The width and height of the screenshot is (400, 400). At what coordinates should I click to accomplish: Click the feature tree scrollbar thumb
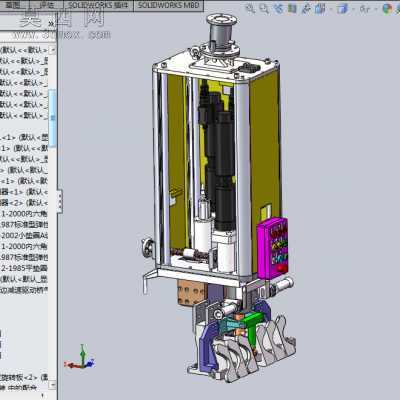click(53, 117)
